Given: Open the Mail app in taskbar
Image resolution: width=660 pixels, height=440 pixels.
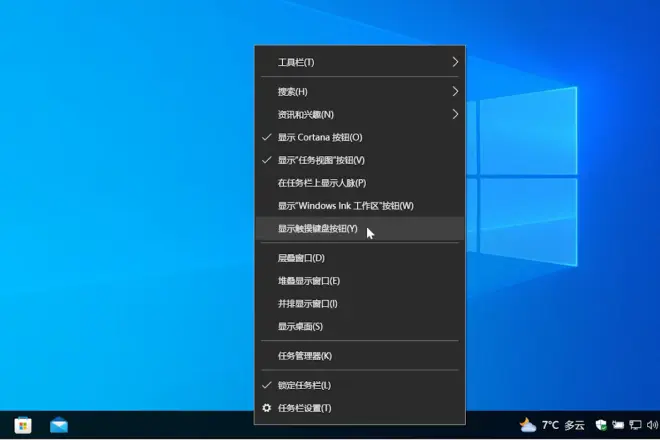Looking at the screenshot, I should pos(59,425).
